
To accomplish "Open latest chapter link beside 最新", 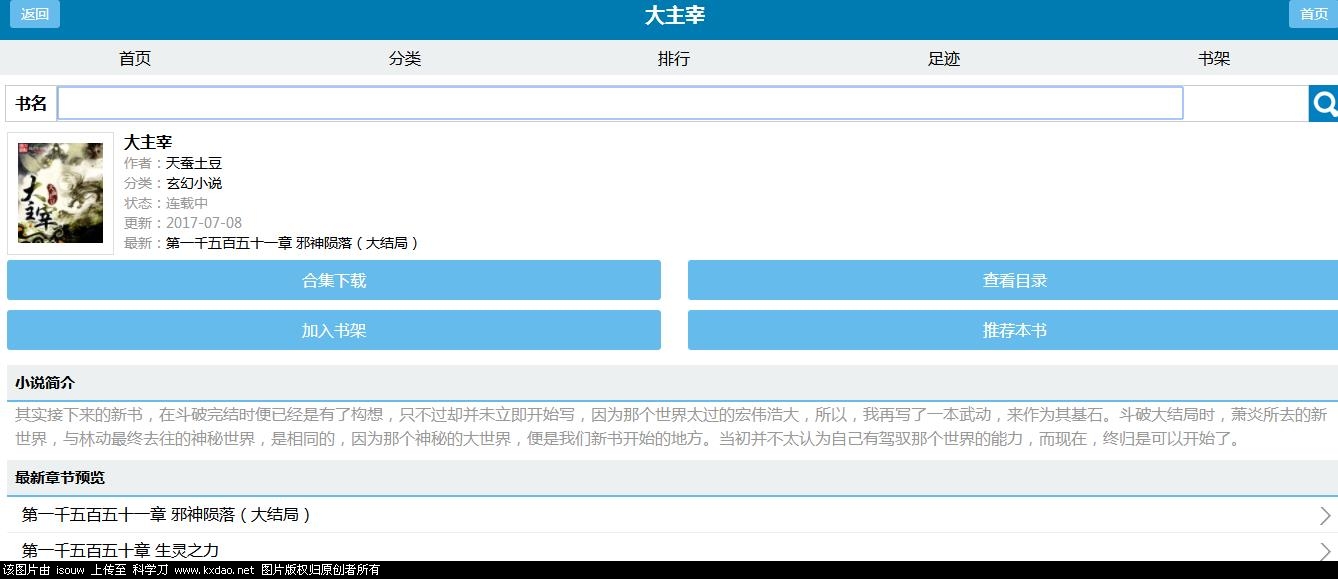I will 292,243.
